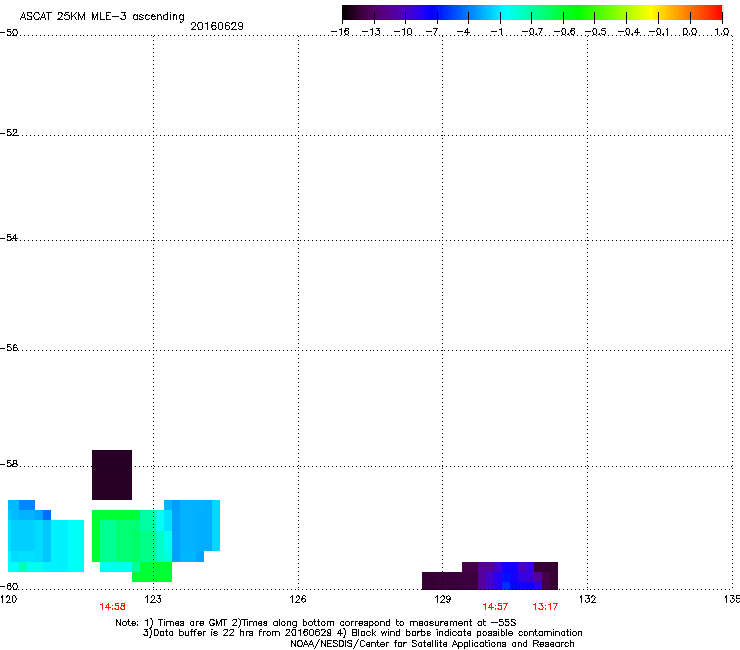Click the '-54' latitude axis label

pyautogui.click(x=9, y=238)
